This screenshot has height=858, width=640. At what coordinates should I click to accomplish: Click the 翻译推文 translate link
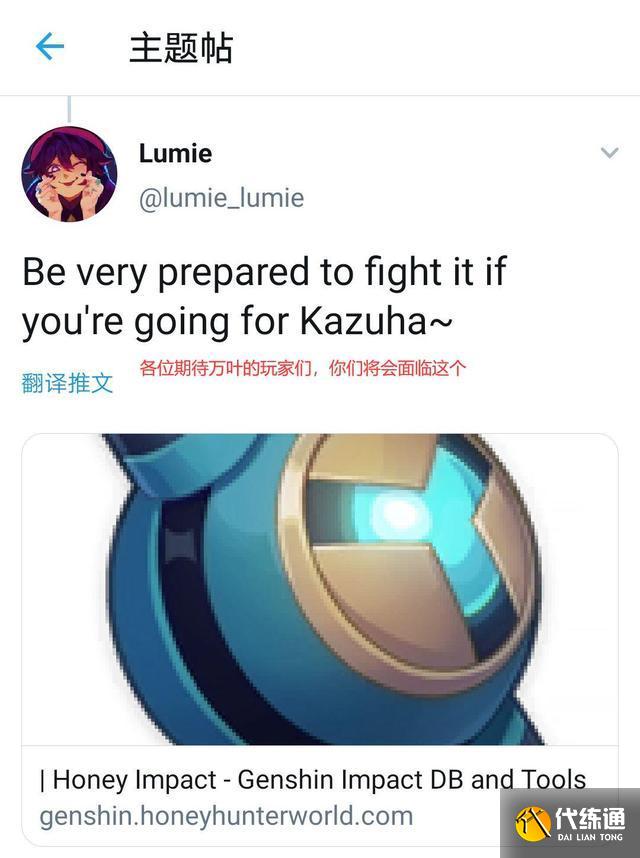pyautogui.click(x=67, y=383)
